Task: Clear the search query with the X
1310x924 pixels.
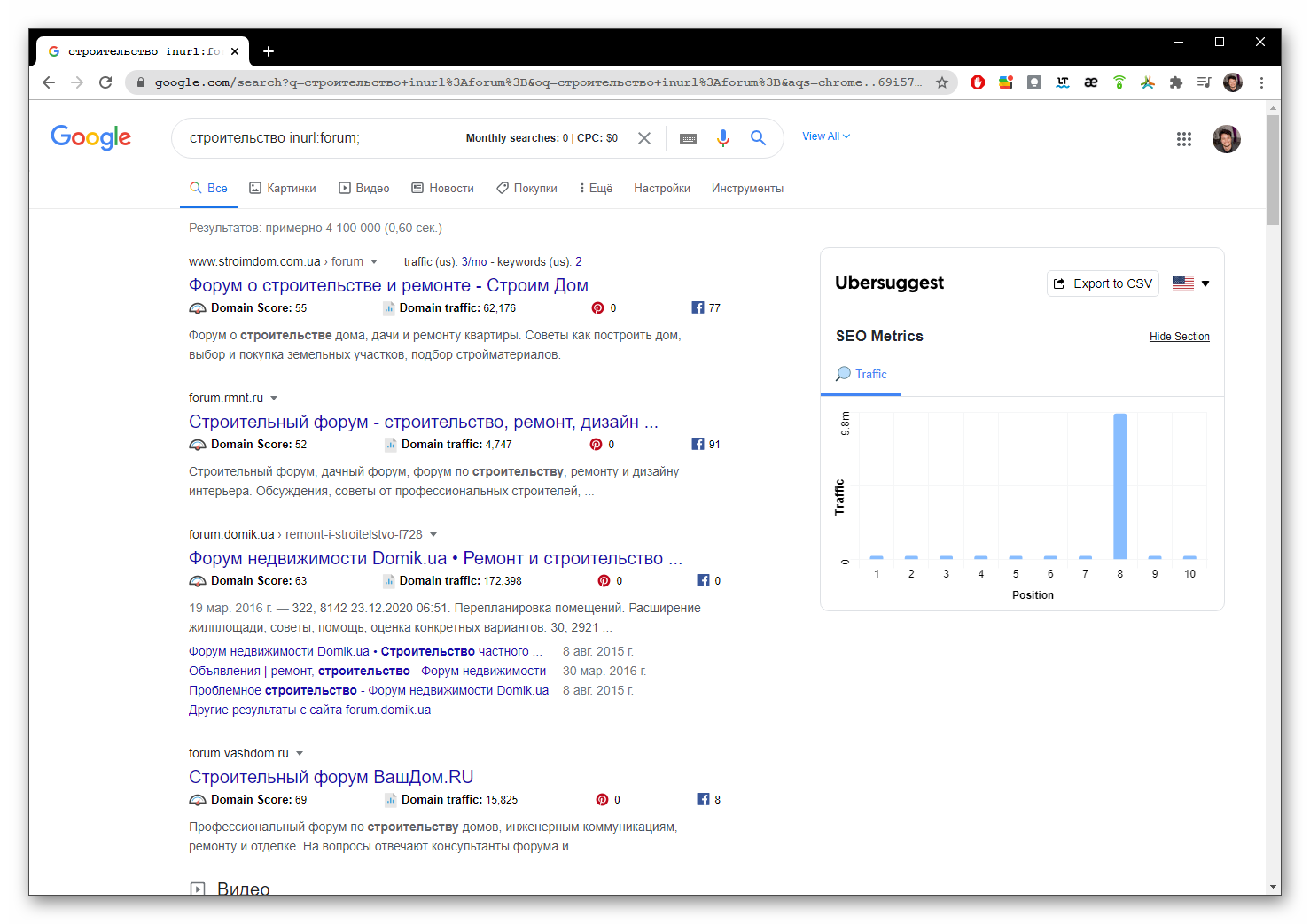Action: [x=644, y=138]
